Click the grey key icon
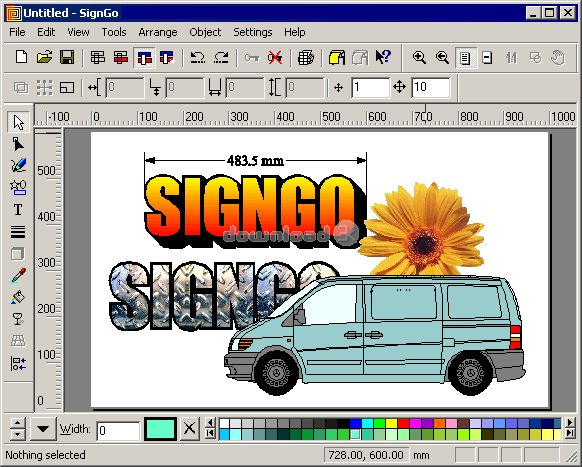Viewport: 582px width, 467px height. click(252, 58)
